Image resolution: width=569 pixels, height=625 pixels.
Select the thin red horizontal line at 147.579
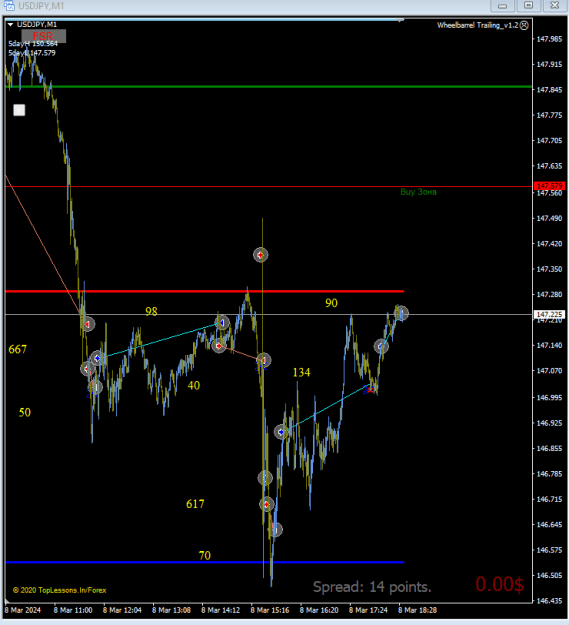269,186
